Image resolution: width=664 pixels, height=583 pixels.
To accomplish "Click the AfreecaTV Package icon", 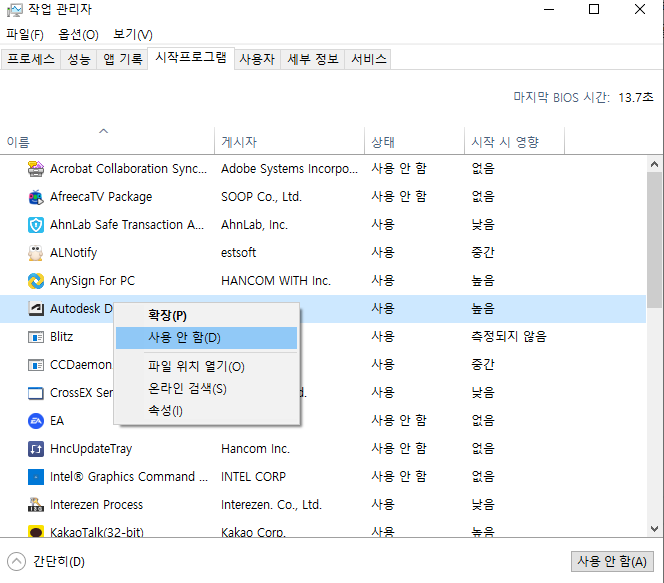I will 36,197.
